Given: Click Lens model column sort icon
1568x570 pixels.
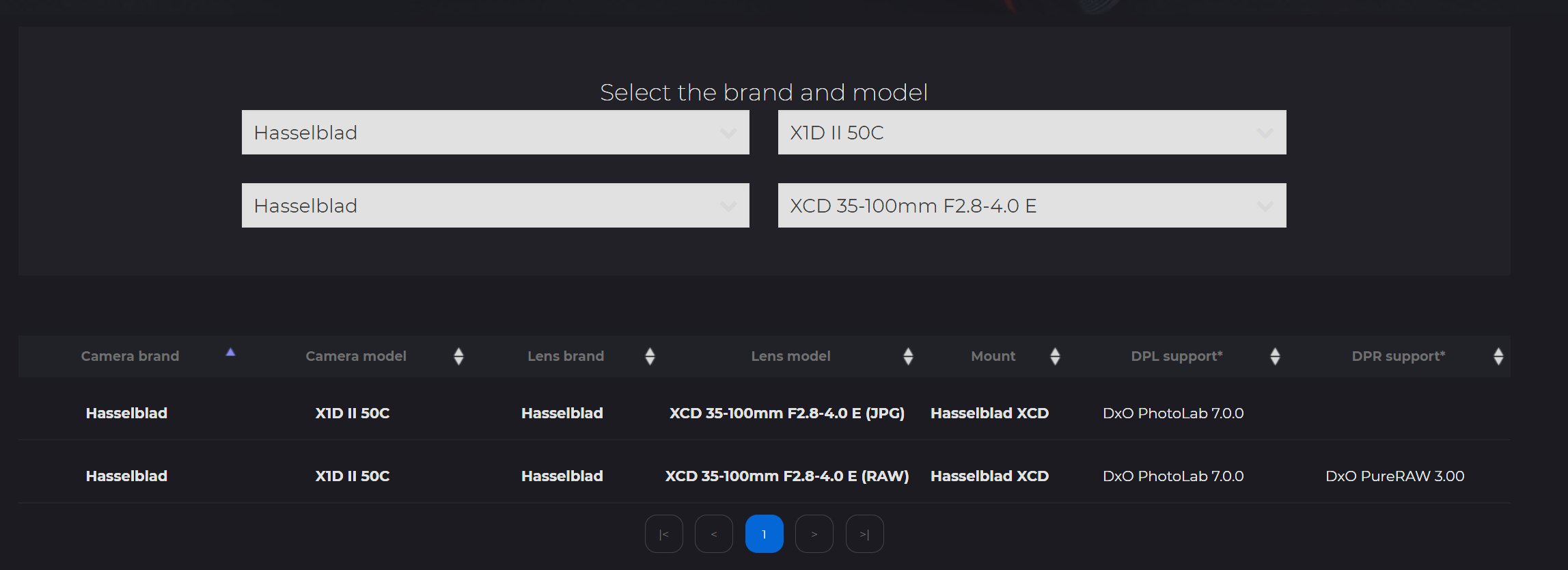Looking at the screenshot, I should tap(908, 356).
